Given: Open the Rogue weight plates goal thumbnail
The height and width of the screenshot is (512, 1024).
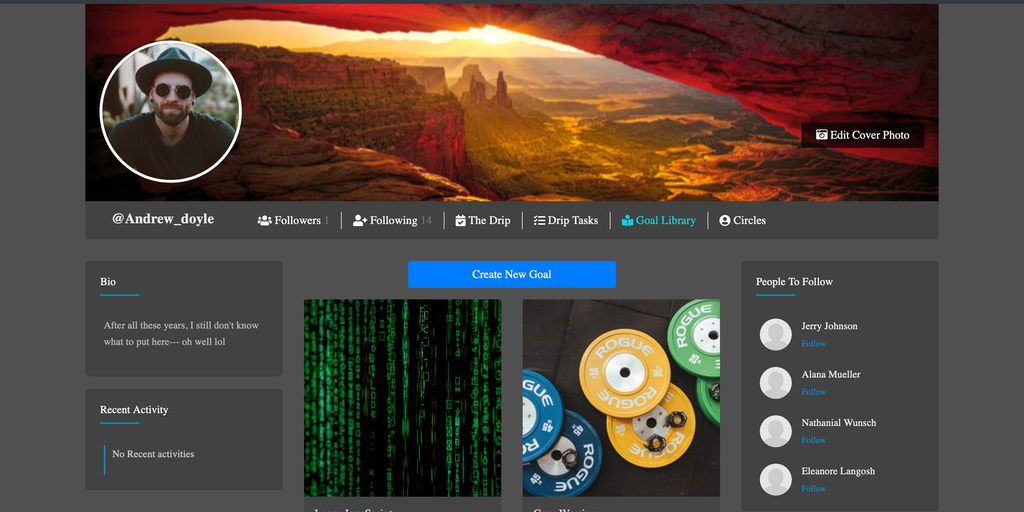Looking at the screenshot, I should [x=620, y=397].
